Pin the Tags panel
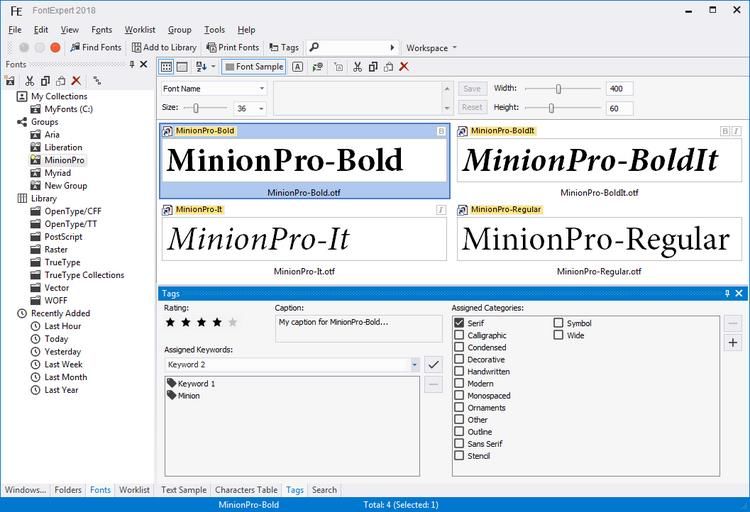This screenshot has width=750, height=512. tap(727, 293)
